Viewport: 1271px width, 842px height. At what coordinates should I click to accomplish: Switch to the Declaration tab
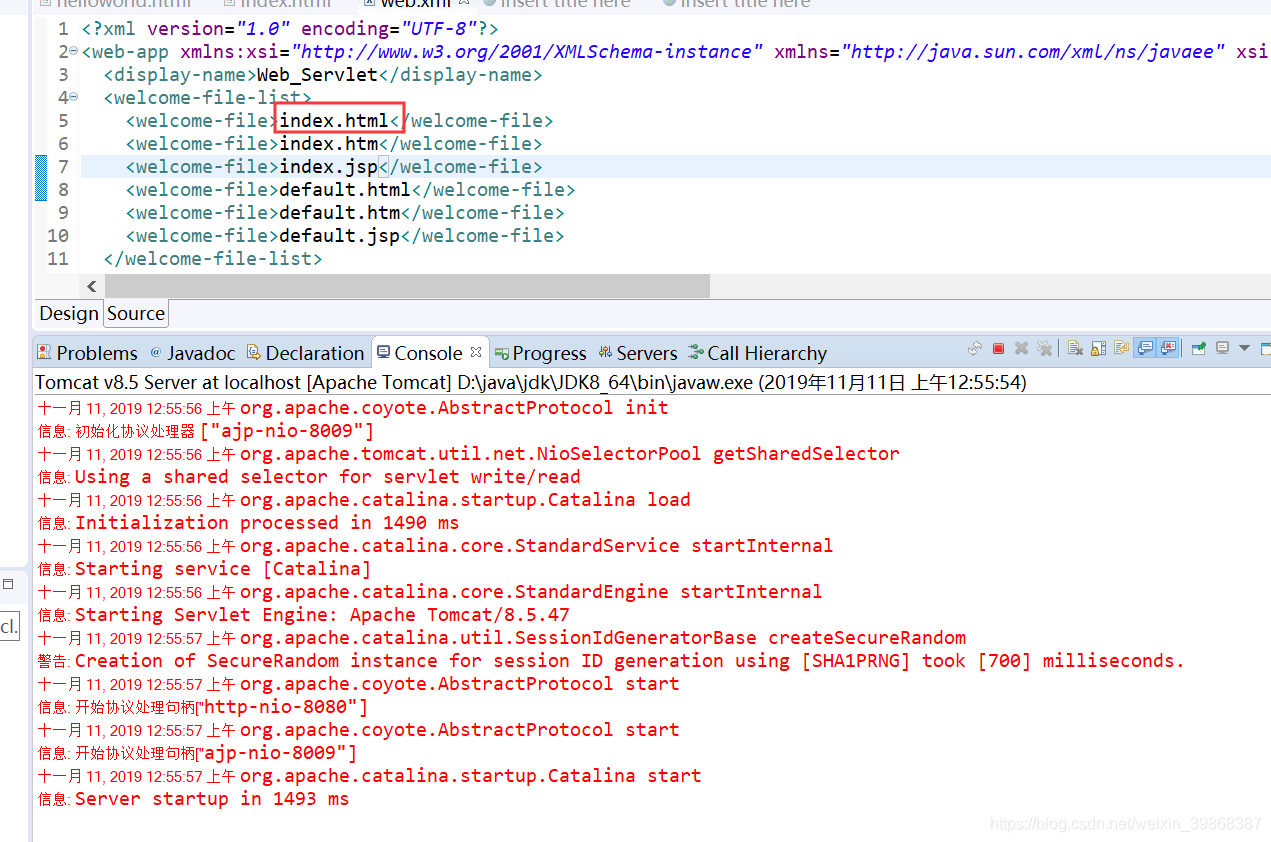point(306,353)
